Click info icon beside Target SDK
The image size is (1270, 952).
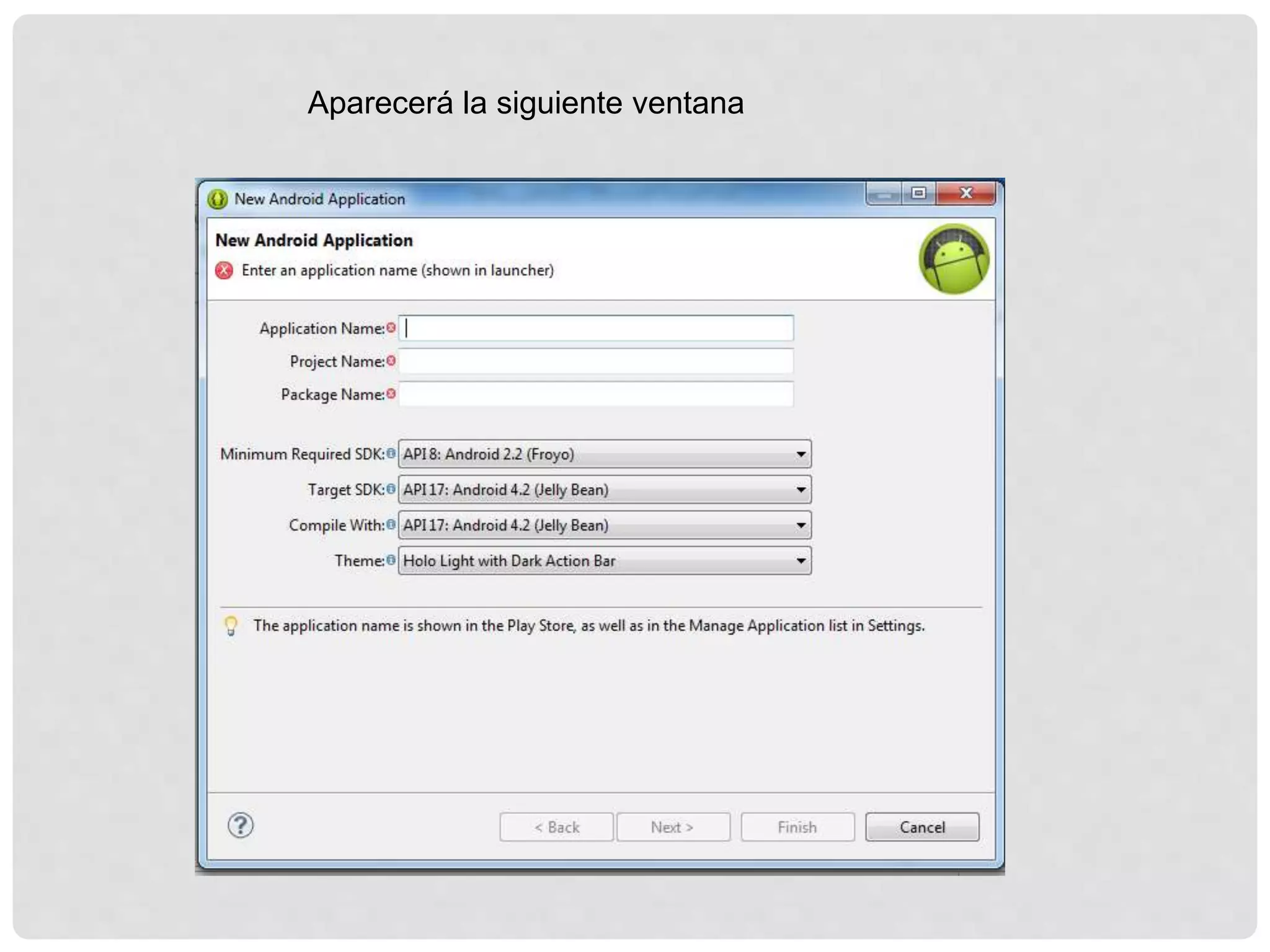(391, 488)
